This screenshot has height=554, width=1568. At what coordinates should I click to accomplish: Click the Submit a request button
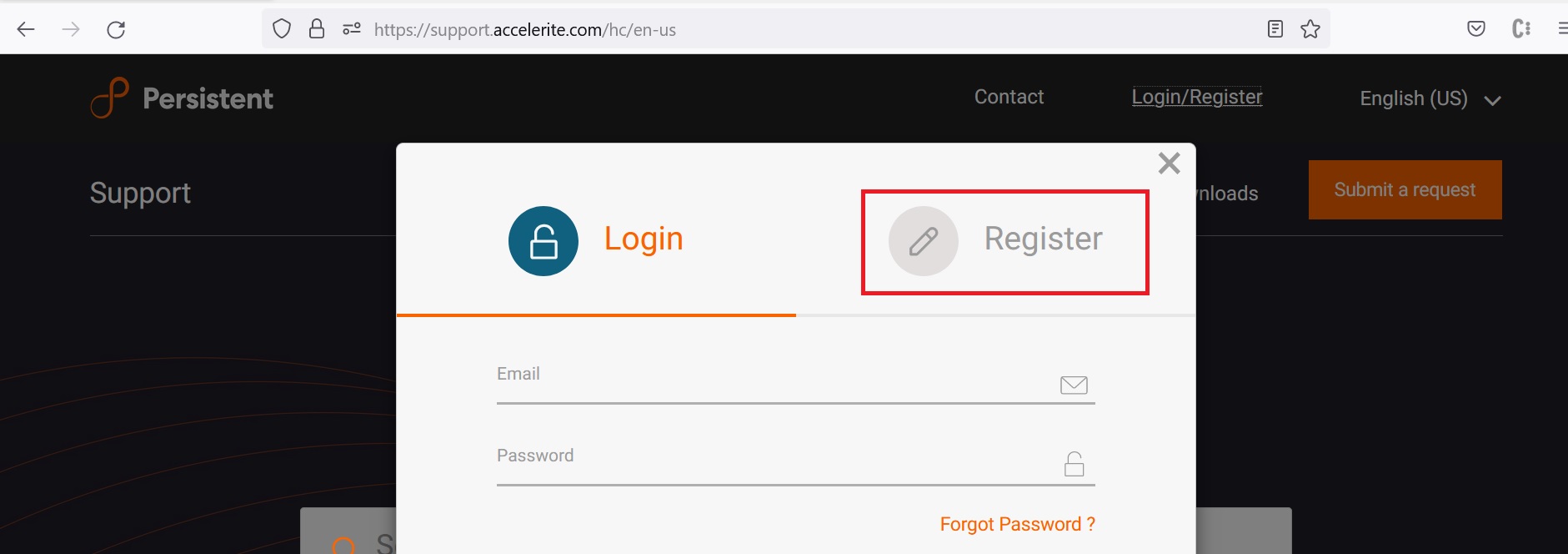coord(1405,189)
